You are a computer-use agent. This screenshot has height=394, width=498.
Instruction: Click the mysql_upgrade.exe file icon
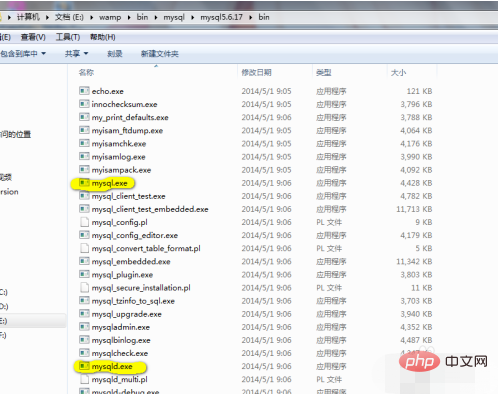[84, 314]
